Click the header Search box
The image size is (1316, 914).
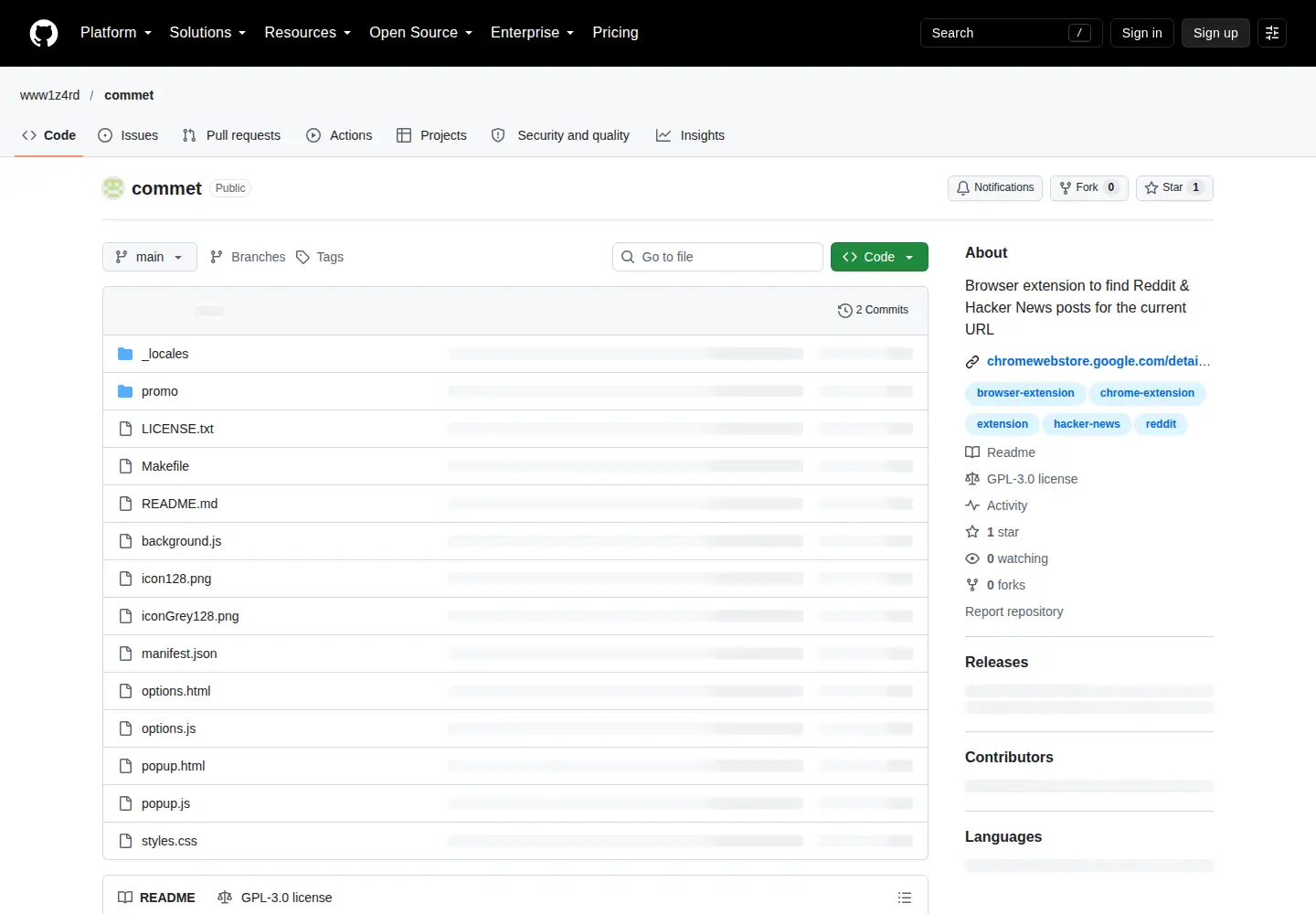[1012, 33]
